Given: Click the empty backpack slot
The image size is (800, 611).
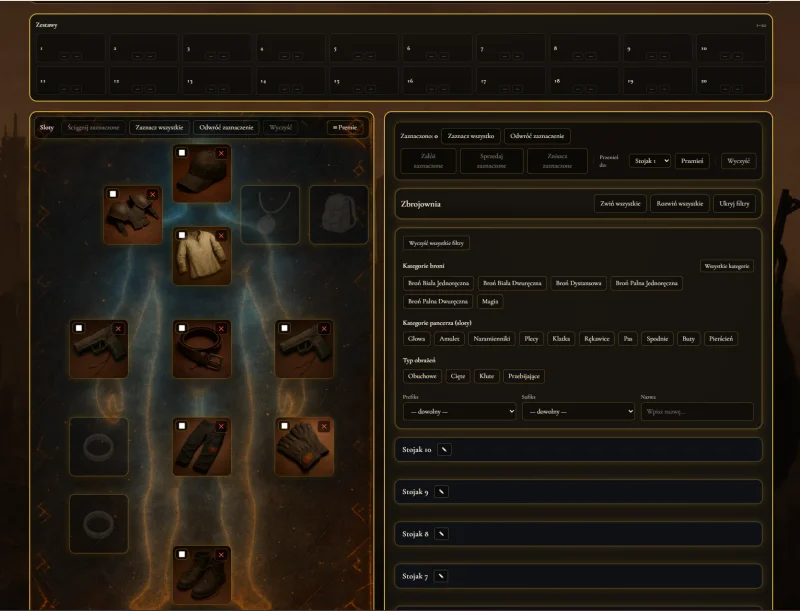Looking at the screenshot, I should 338,214.
